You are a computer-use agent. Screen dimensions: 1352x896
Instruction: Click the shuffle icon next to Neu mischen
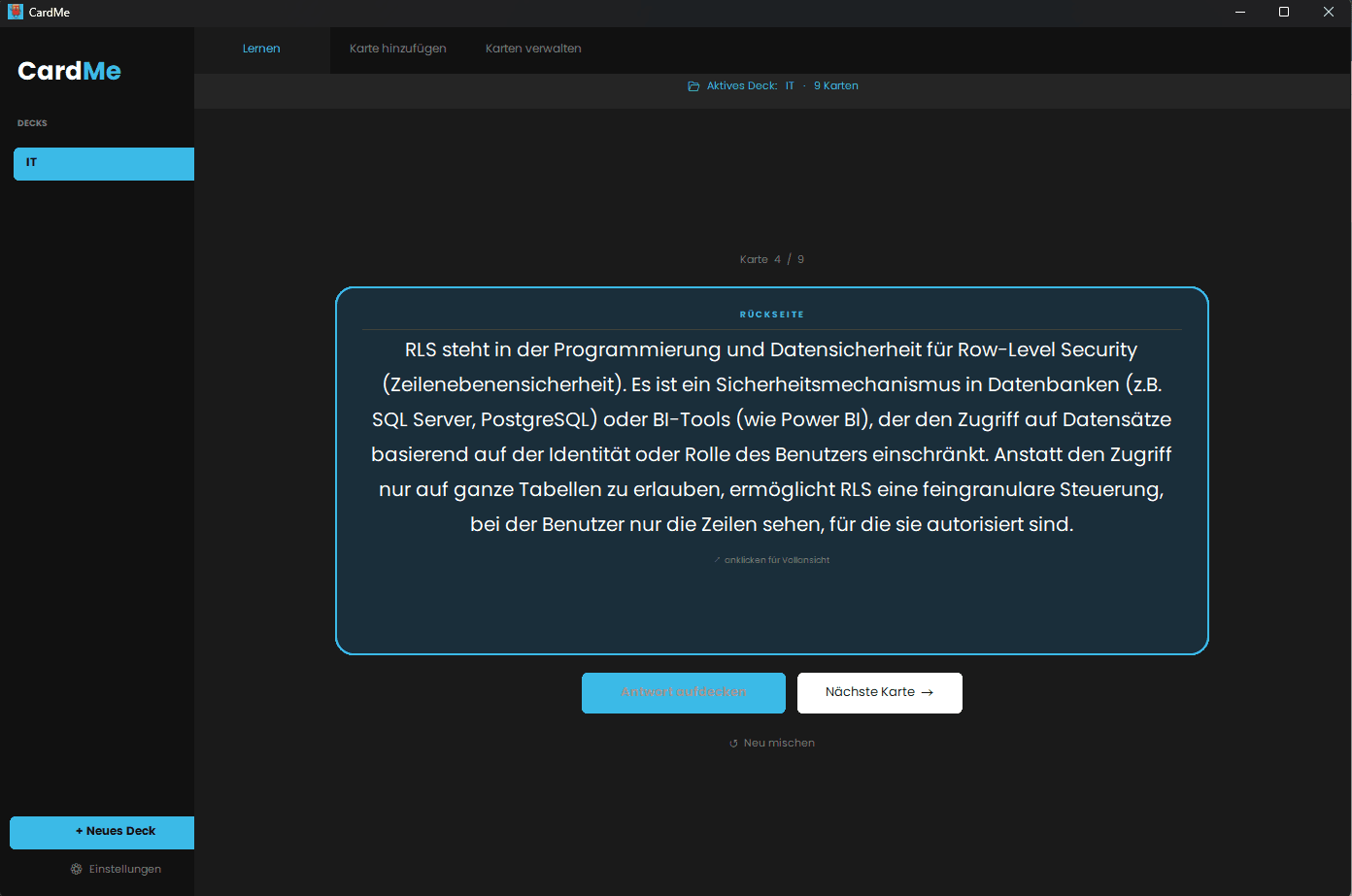(x=732, y=743)
